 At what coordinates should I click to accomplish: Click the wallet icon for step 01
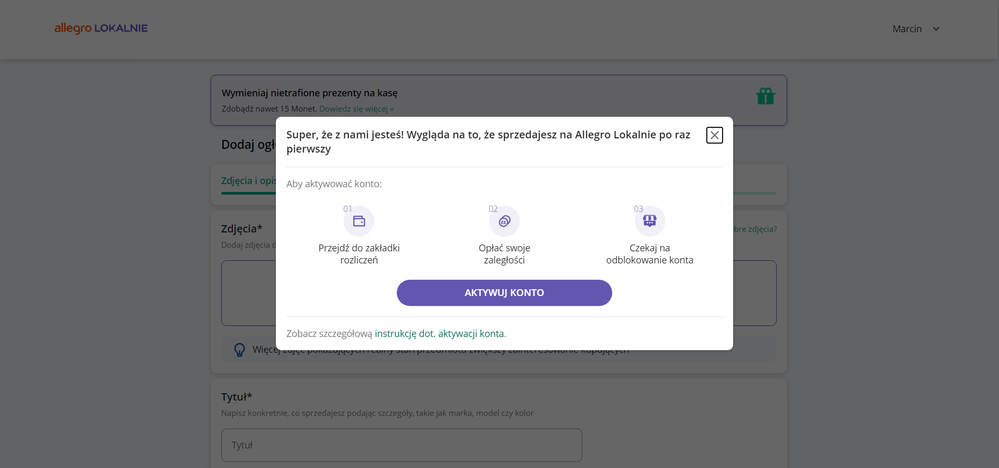click(x=359, y=221)
